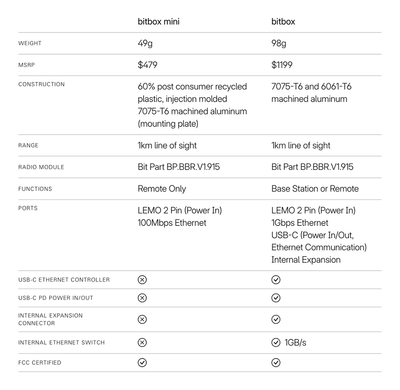Click the bitbox USB-C PD Power checkmark icon

point(276,298)
